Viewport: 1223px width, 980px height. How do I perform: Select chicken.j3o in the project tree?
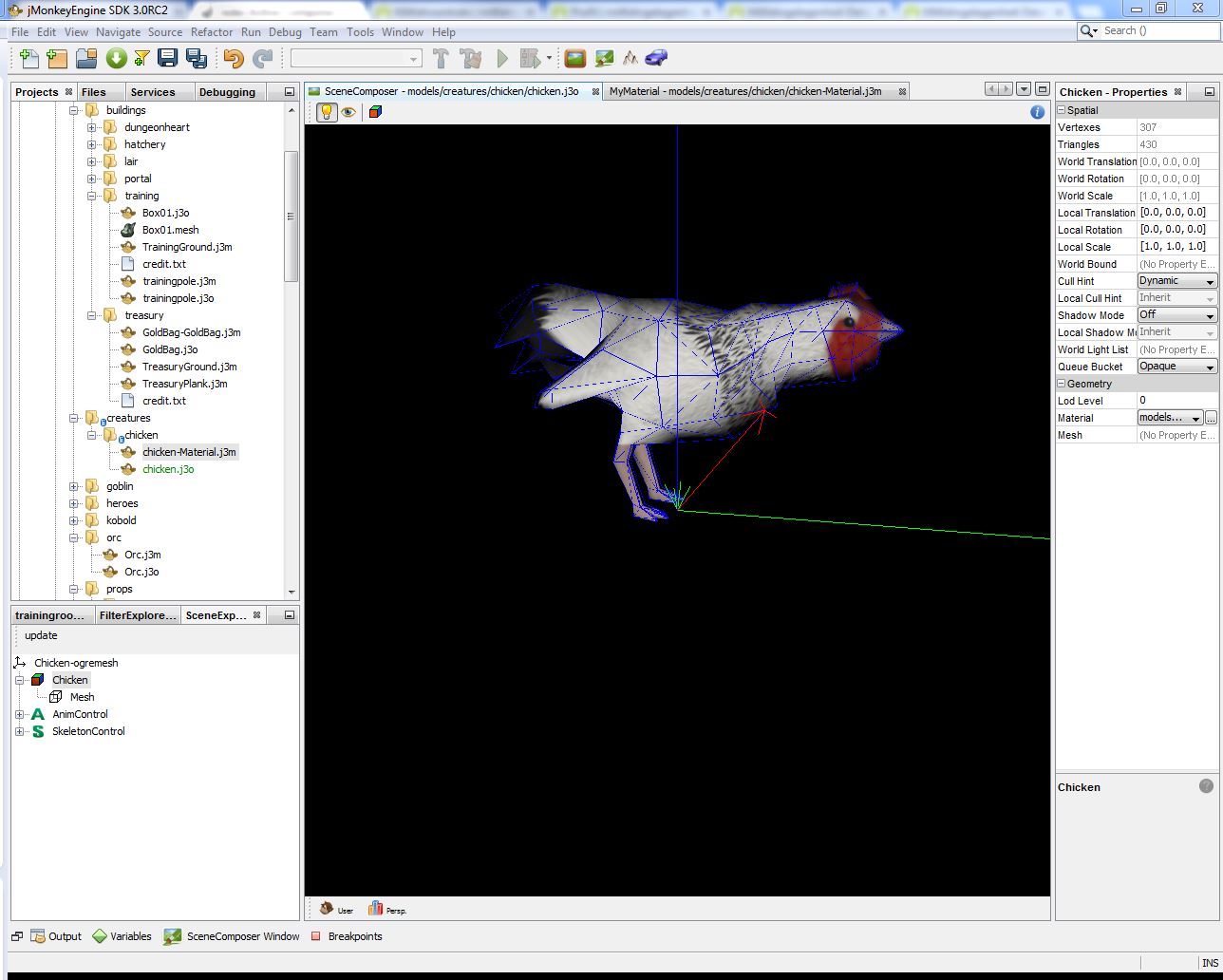click(x=168, y=469)
